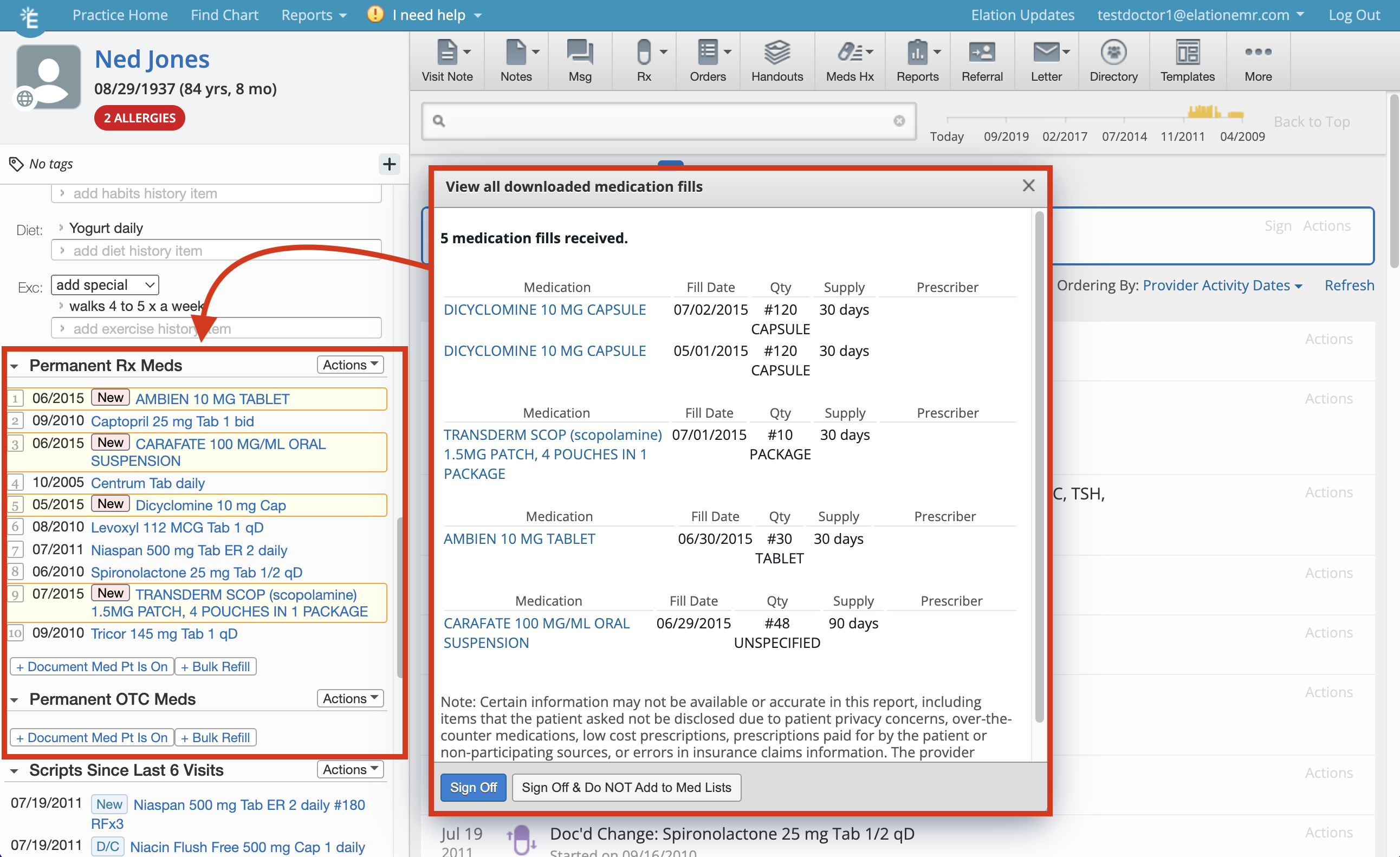The image size is (1400, 857).
Task: Clear search with the X icon
Action: tap(899, 121)
